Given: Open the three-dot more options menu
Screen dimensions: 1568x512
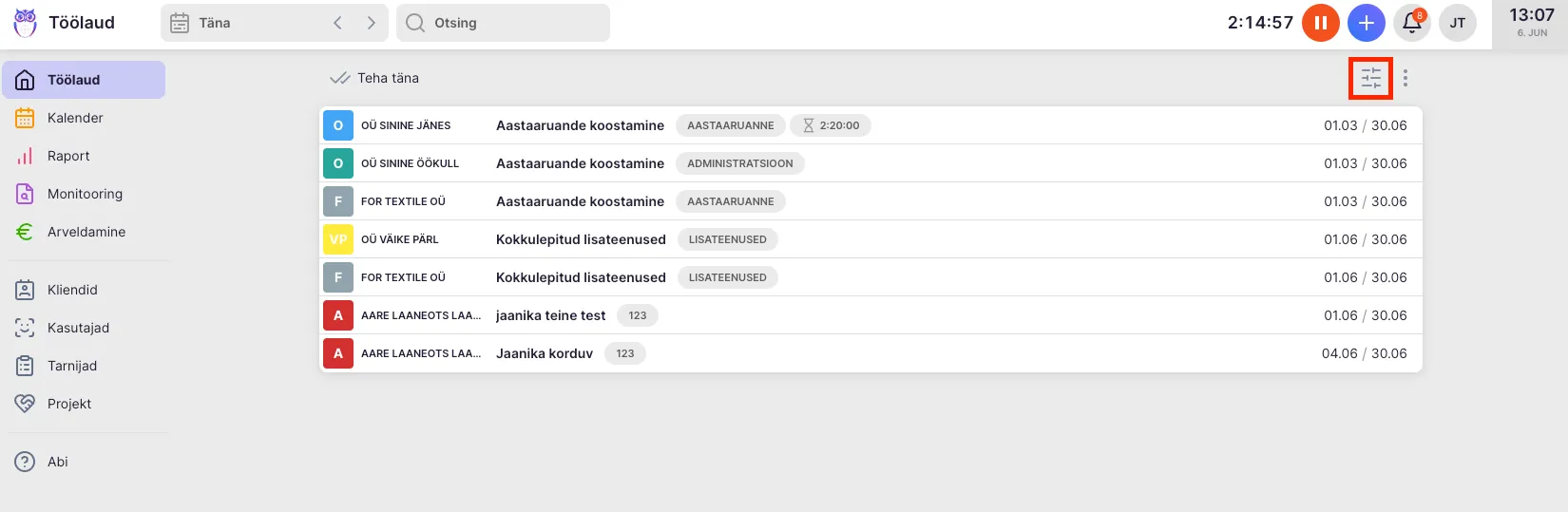Looking at the screenshot, I should coord(1405,78).
